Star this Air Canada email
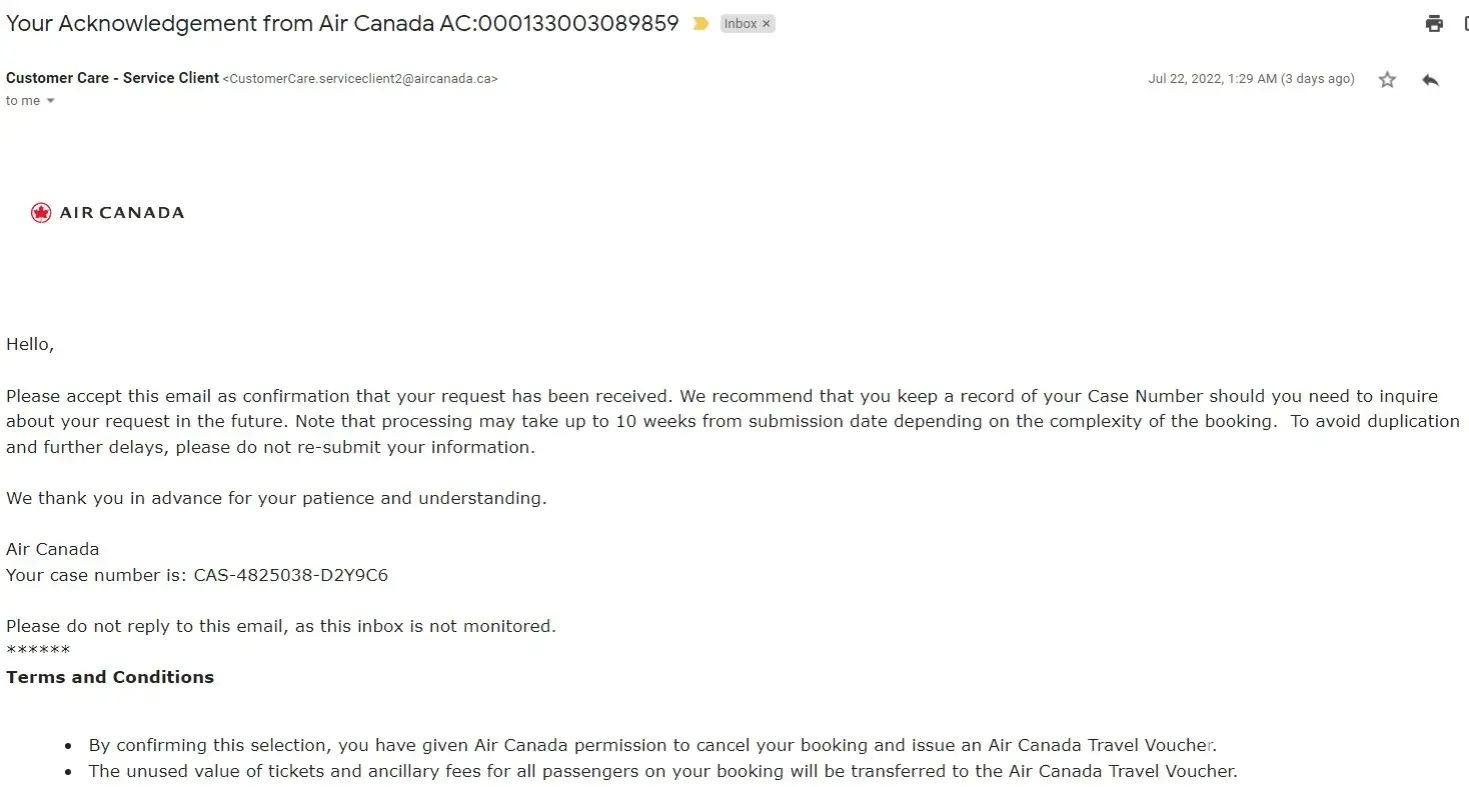Viewport: 1469px width, 787px height. pos(1387,80)
